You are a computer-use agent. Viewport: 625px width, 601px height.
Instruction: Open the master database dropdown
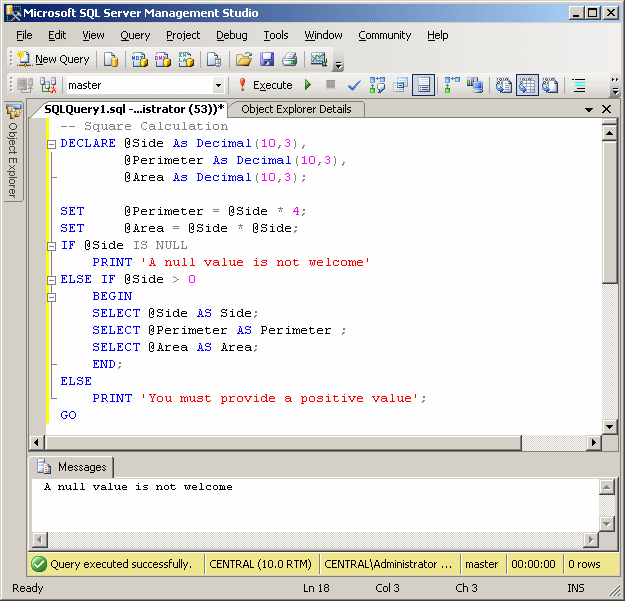[x=218, y=85]
